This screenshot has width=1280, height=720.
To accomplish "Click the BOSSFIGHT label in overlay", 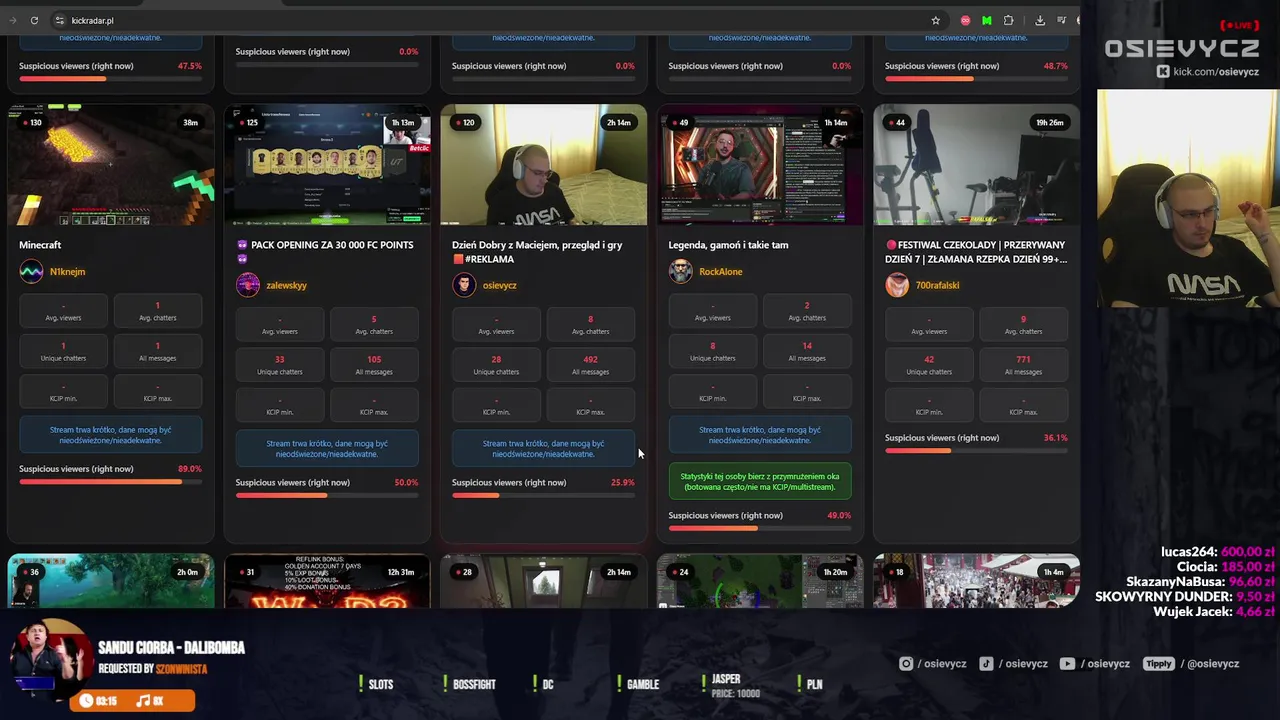I will (x=474, y=685).
